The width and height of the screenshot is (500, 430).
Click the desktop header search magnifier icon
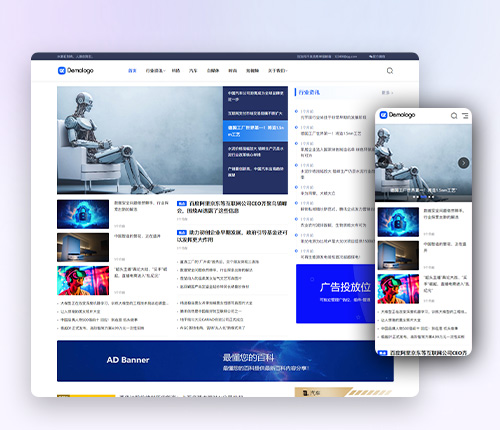[x=390, y=71]
